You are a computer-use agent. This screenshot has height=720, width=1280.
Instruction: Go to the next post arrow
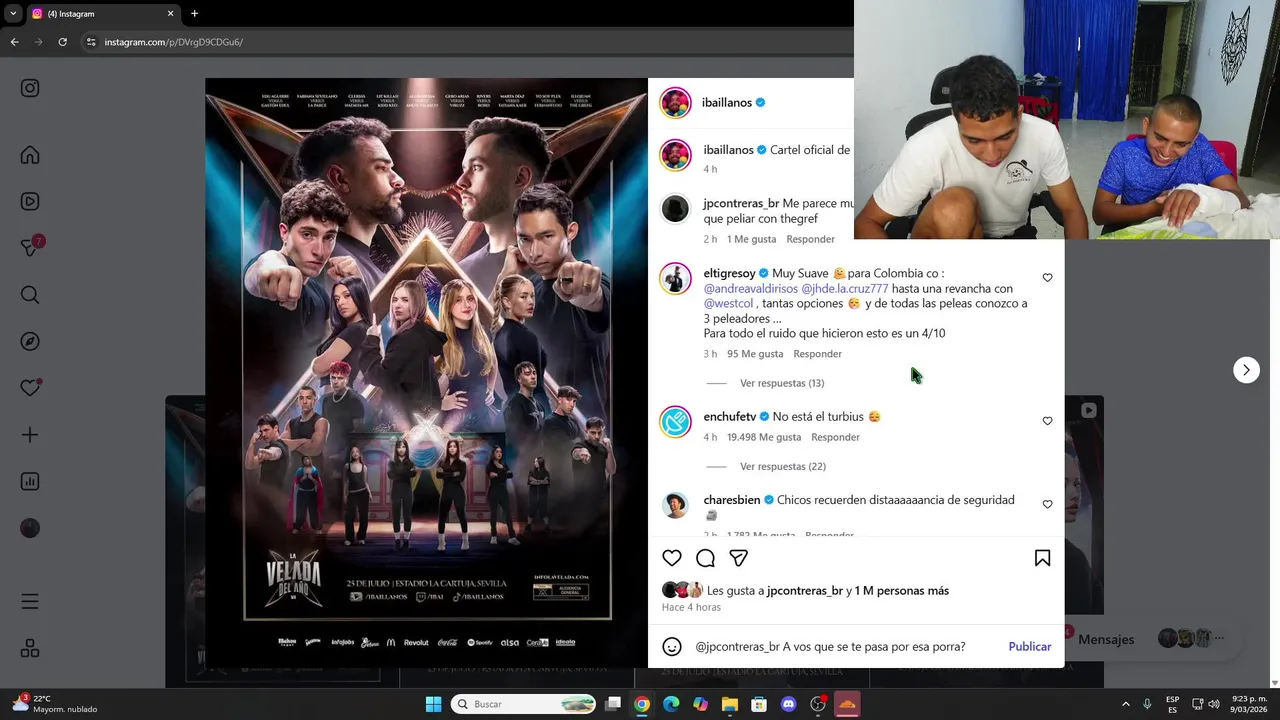tap(1246, 370)
